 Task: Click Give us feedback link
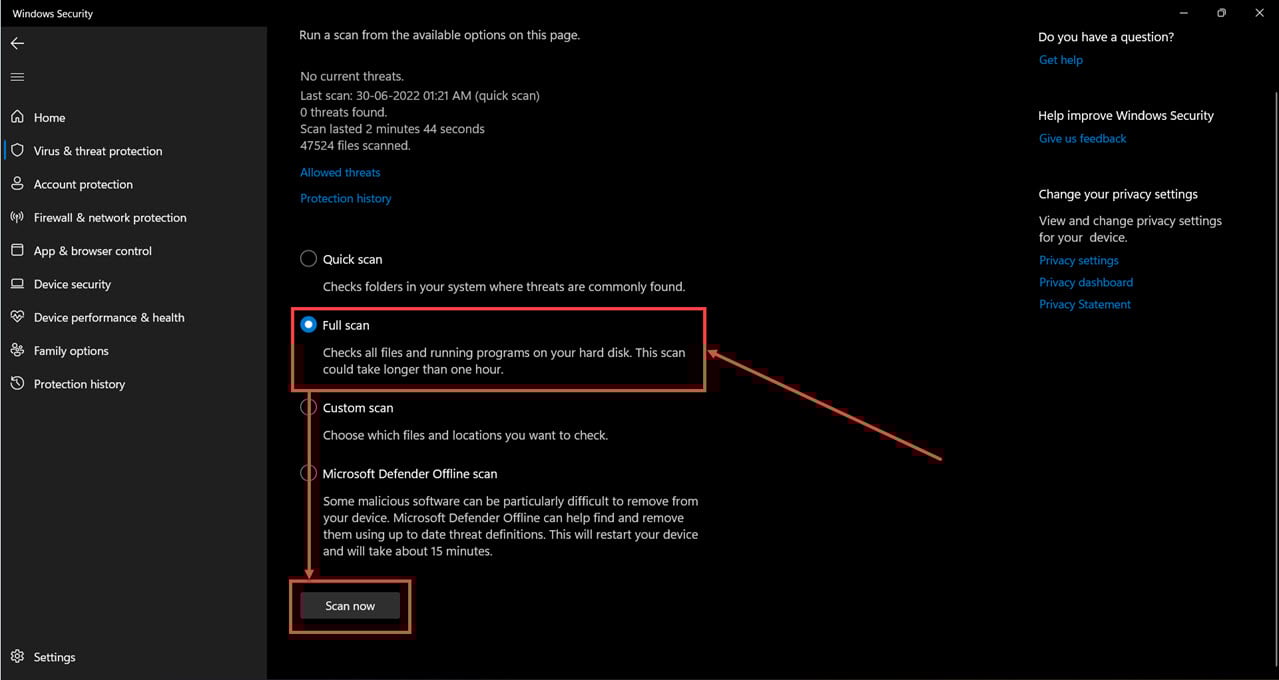point(1082,138)
